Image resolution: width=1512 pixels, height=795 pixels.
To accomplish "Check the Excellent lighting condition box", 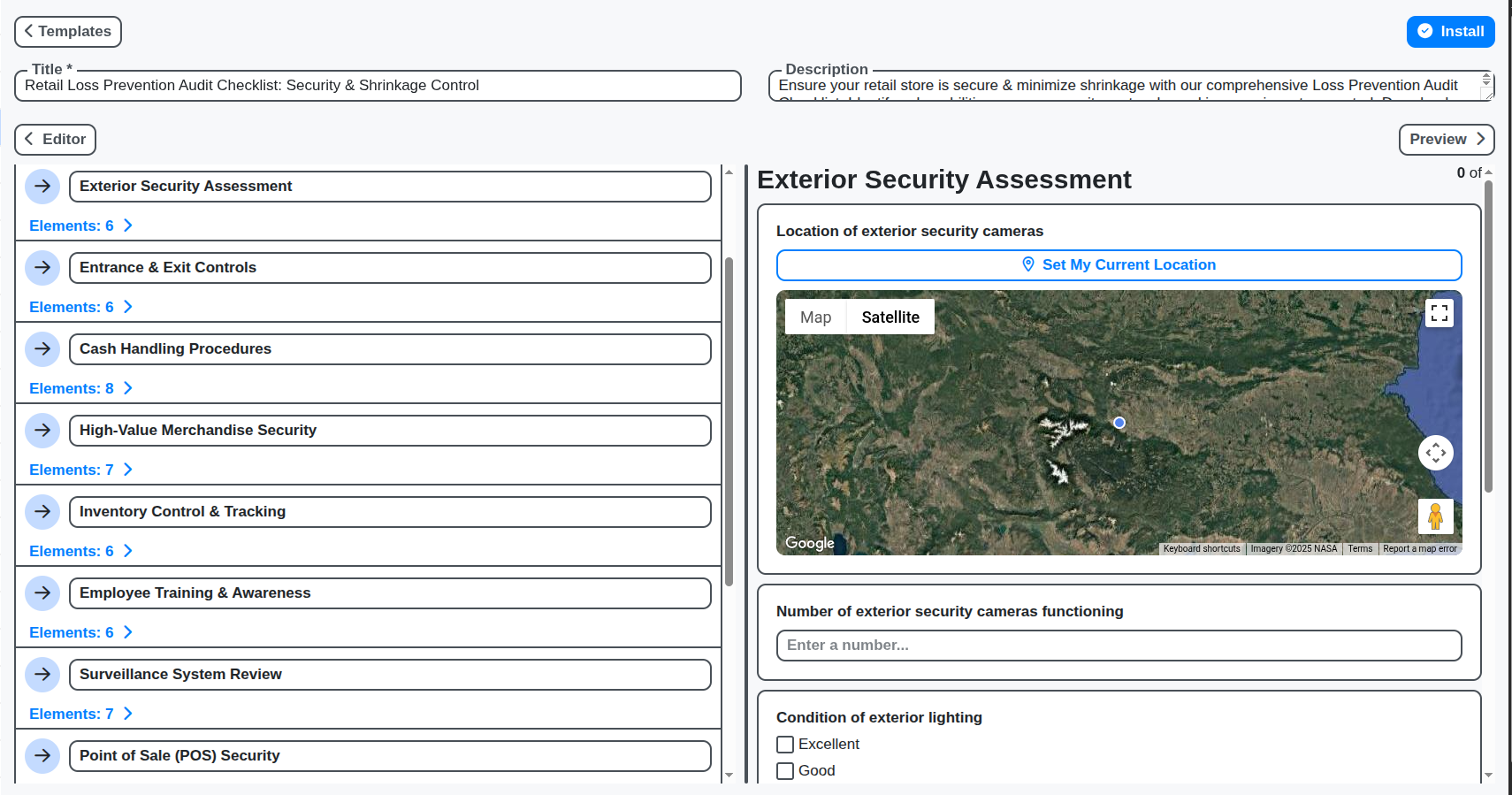I will click(x=785, y=745).
